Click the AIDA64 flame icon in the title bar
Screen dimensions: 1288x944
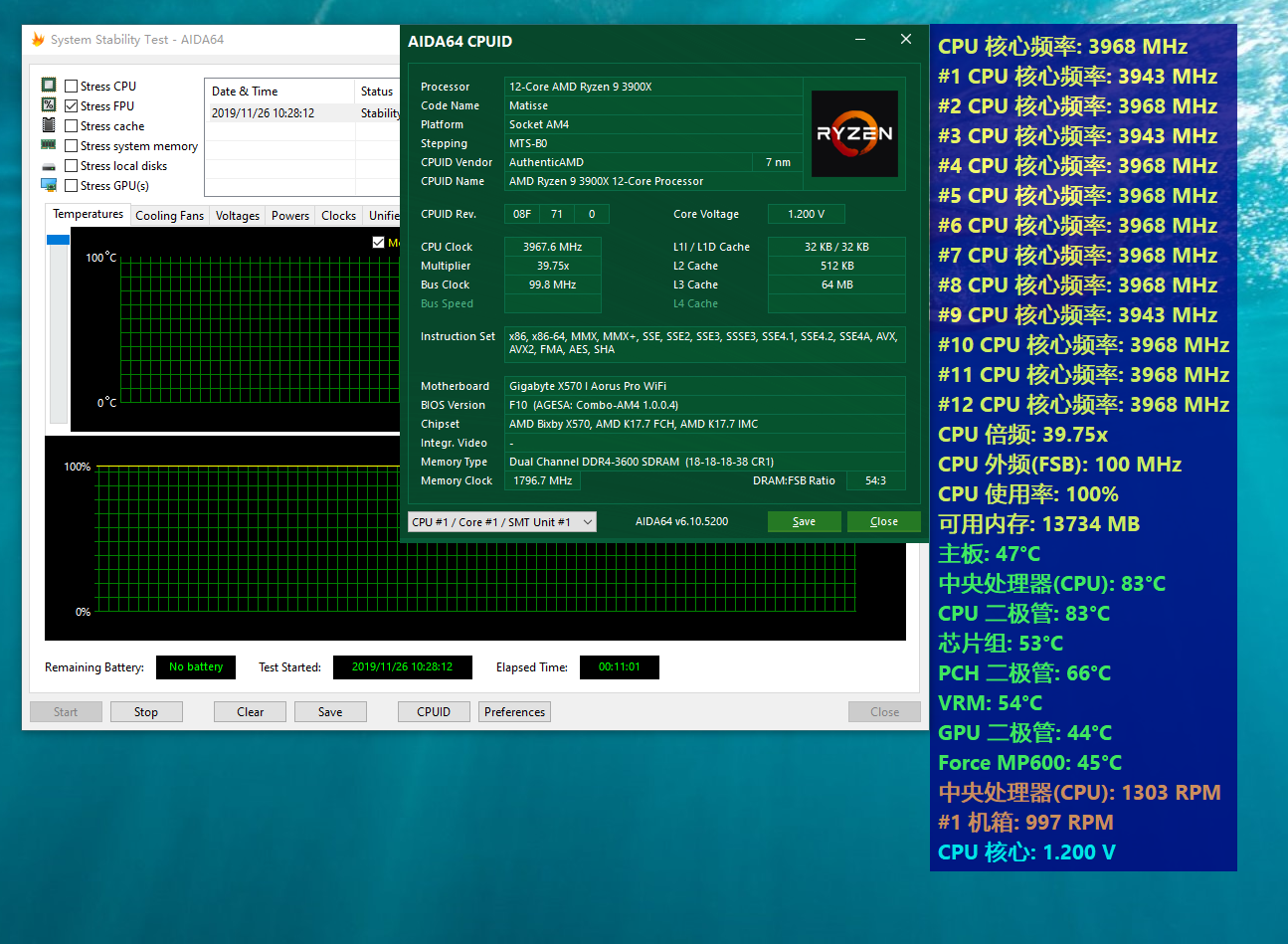(37, 40)
